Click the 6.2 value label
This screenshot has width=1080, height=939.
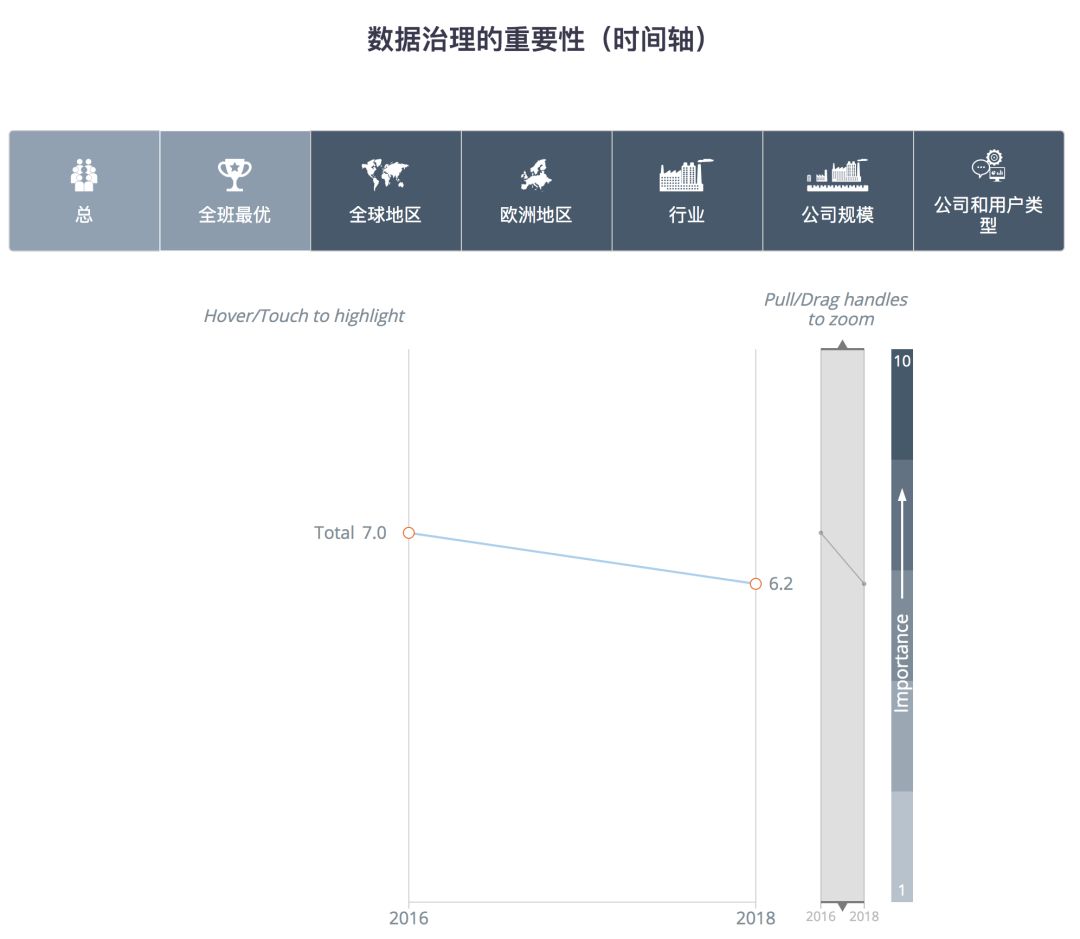(x=781, y=584)
